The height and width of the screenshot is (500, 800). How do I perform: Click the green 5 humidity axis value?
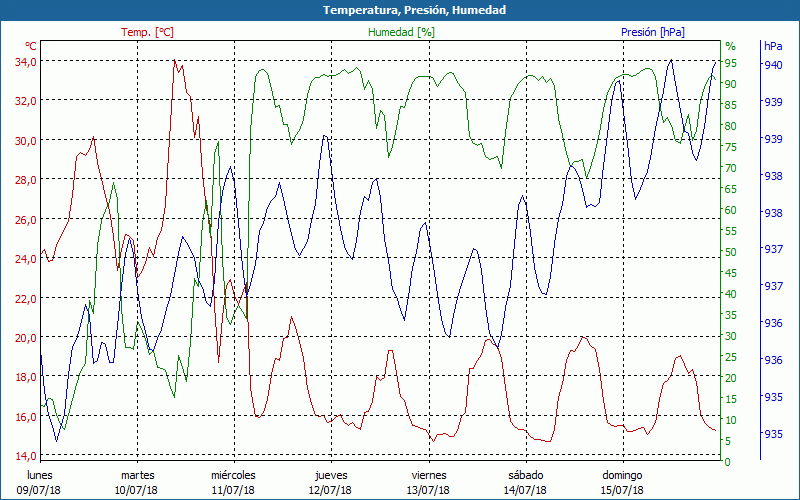click(728, 441)
